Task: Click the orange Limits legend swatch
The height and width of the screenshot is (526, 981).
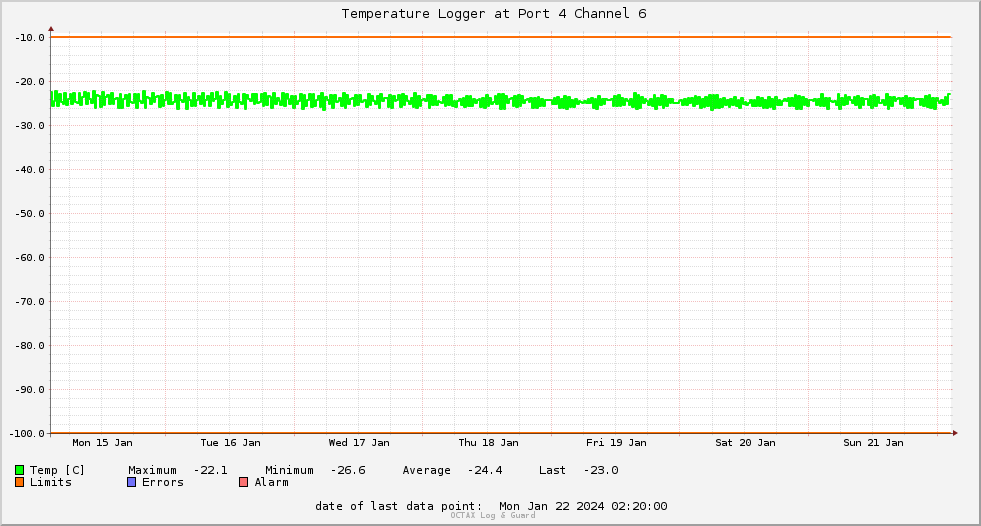Action: click(x=19, y=482)
